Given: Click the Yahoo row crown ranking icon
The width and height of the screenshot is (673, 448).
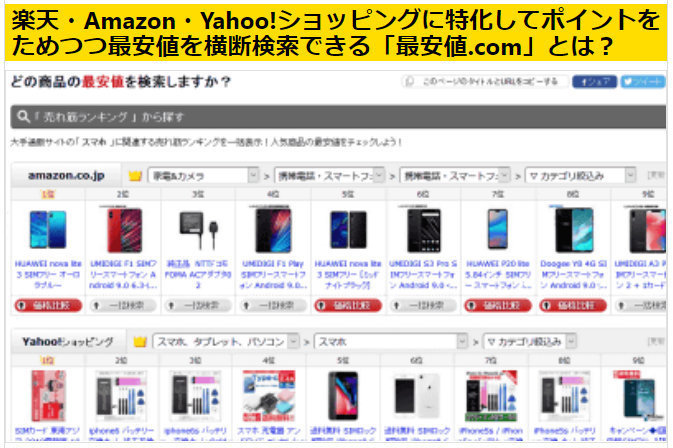Looking at the screenshot, I should click(140, 342).
